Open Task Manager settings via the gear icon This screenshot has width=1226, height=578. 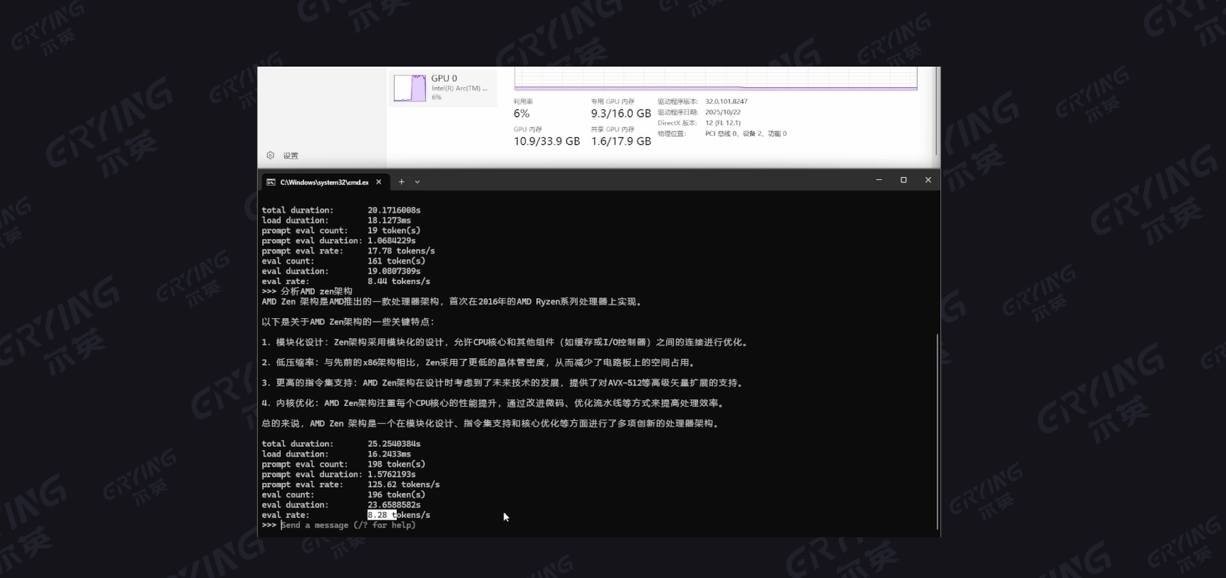click(269, 156)
